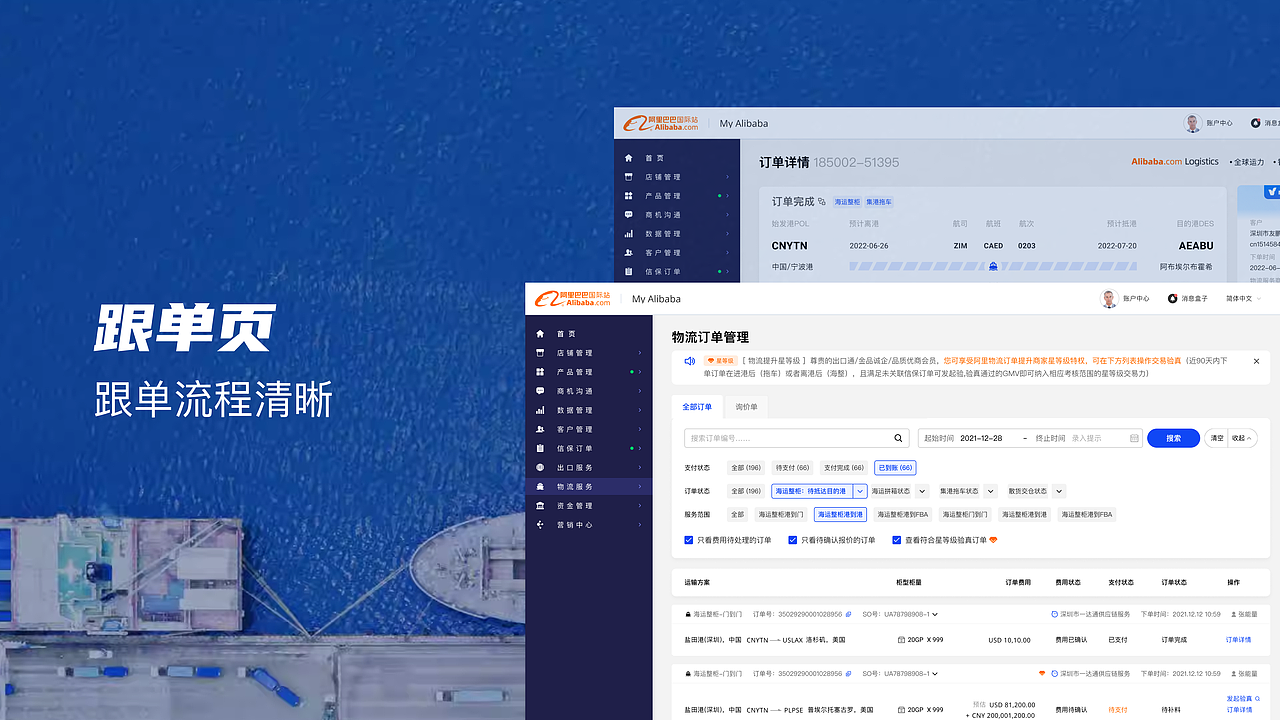Click the 资金管理 bank icon in sidebar
Screen dimensions: 1280x720
coord(540,505)
